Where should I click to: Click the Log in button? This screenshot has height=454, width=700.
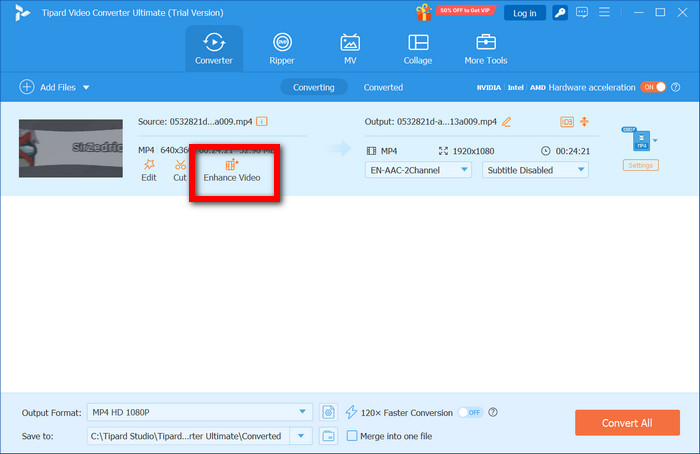coord(524,13)
